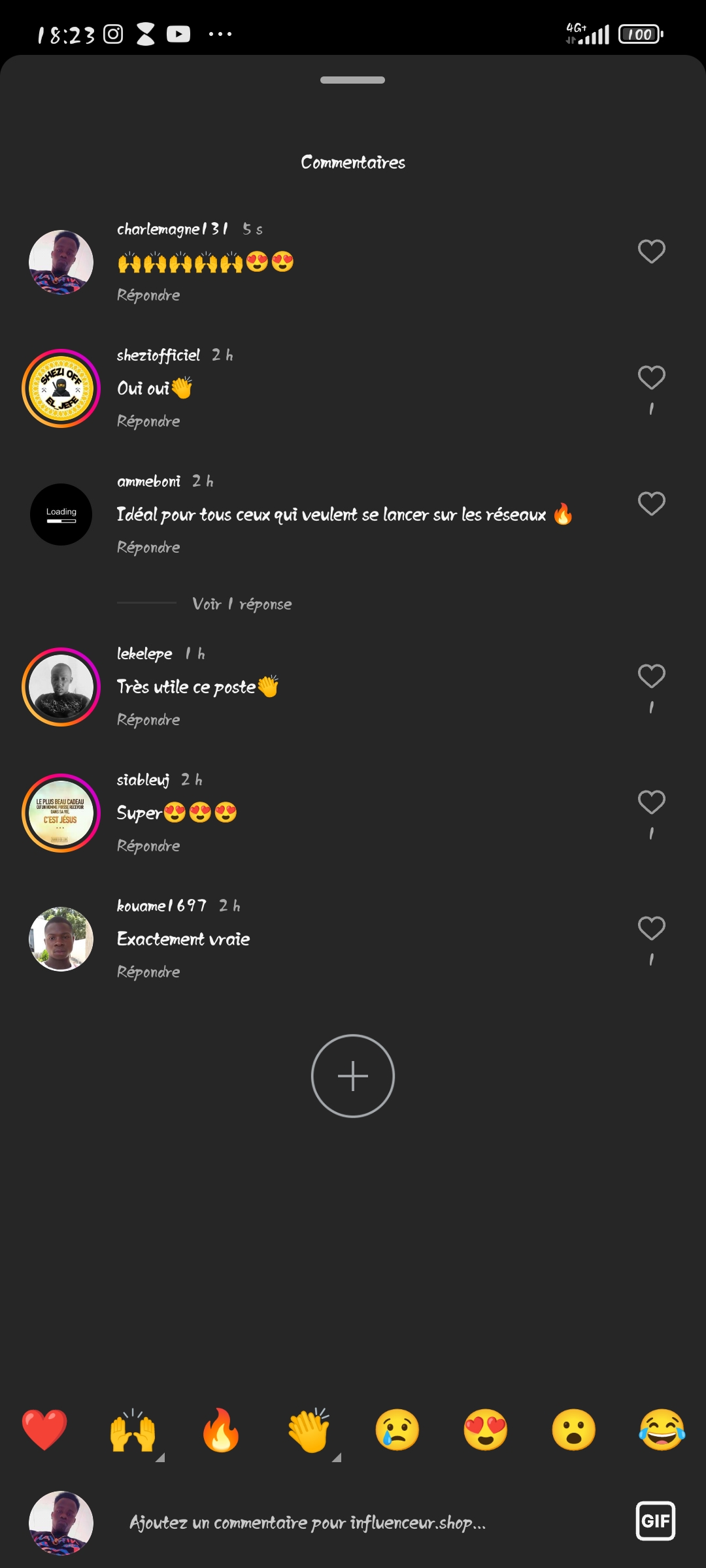Toggle like on lekelepe's comment
Viewport: 706px width, 1568px height.
pyautogui.click(x=651, y=676)
